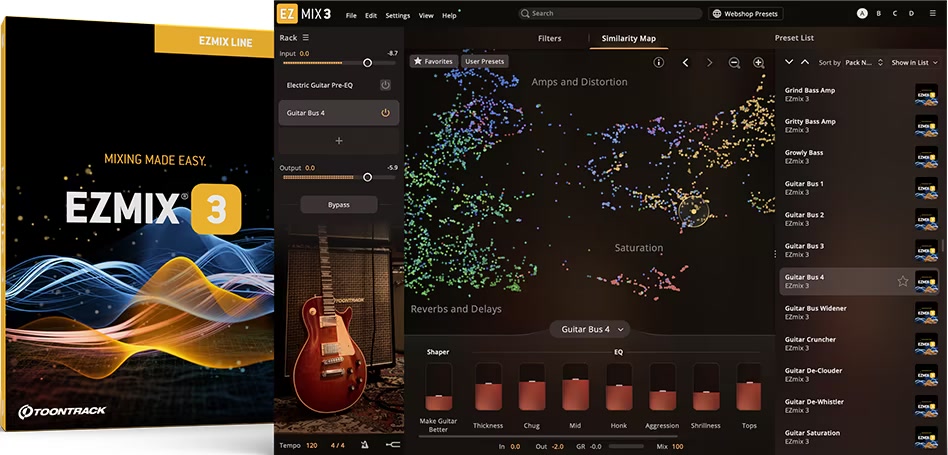Switch to the Filters tab
Image resolution: width=948 pixels, height=455 pixels.
(549, 38)
